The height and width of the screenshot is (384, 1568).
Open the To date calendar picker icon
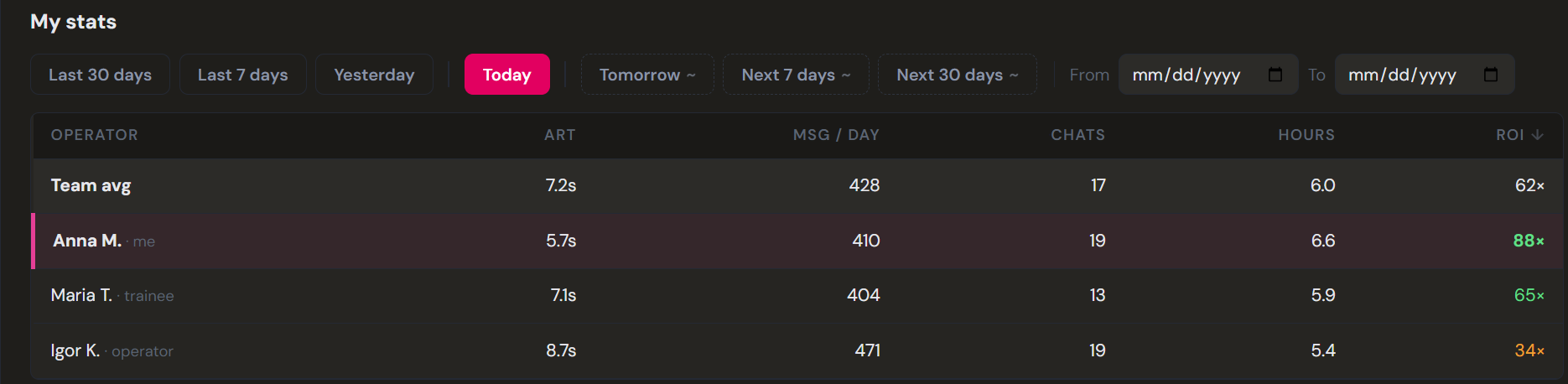pos(1491,75)
